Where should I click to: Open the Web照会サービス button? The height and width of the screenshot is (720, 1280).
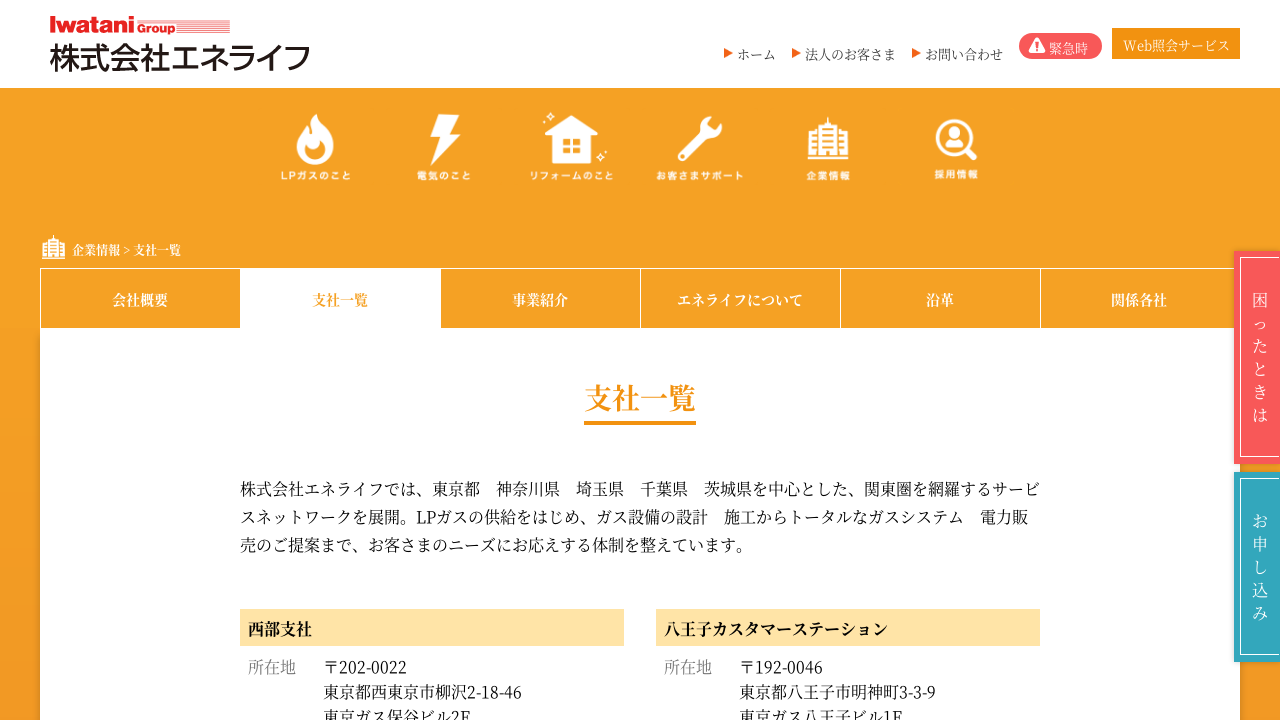coord(1175,45)
